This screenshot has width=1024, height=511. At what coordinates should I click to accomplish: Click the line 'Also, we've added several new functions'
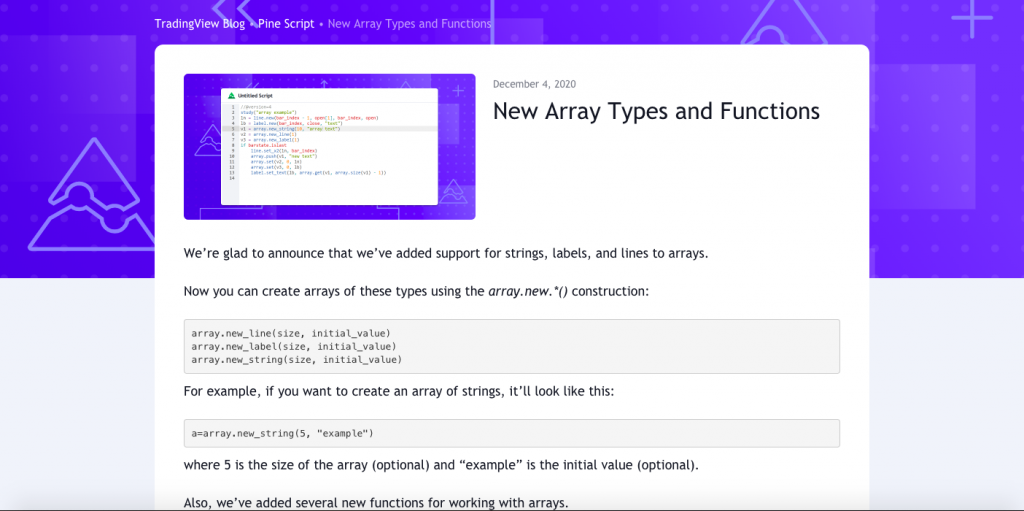click(376, 503)
